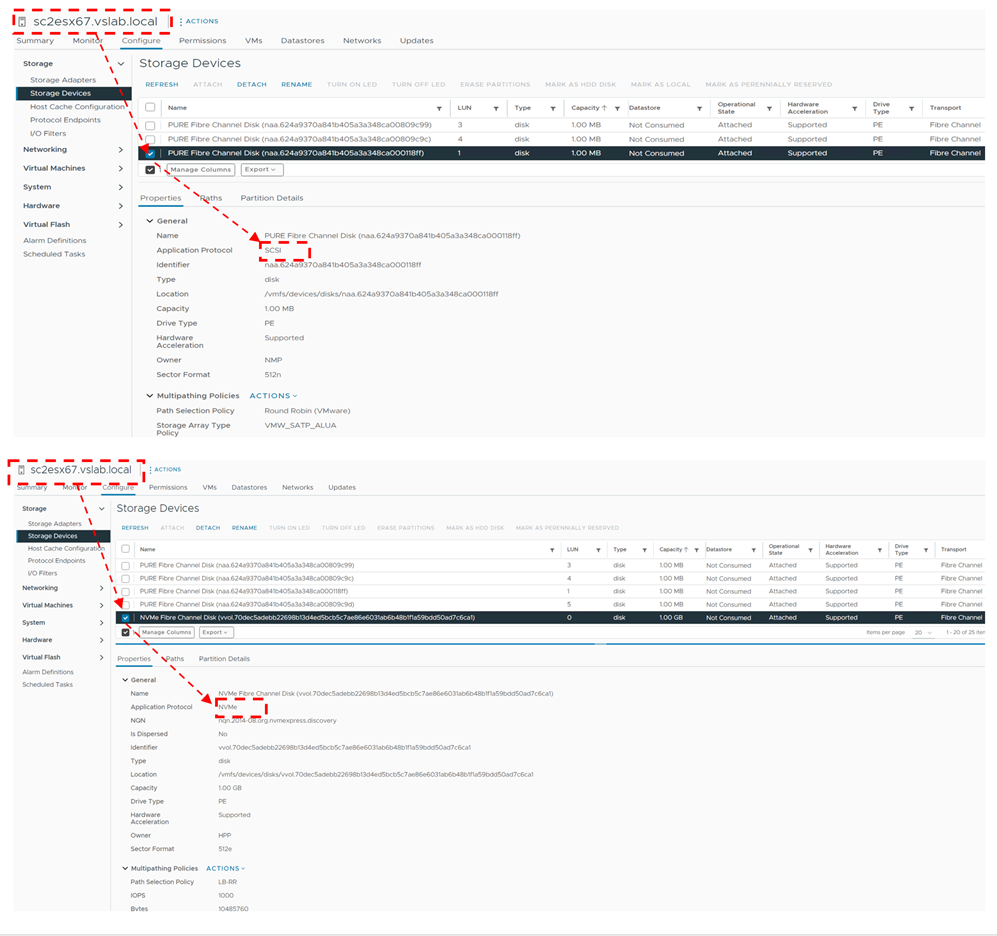Viewport: 997px width, 936px height.
Task: Expand Virtual Machines sidebar section, upper screenshot
Action: click(x=121, y=169)
